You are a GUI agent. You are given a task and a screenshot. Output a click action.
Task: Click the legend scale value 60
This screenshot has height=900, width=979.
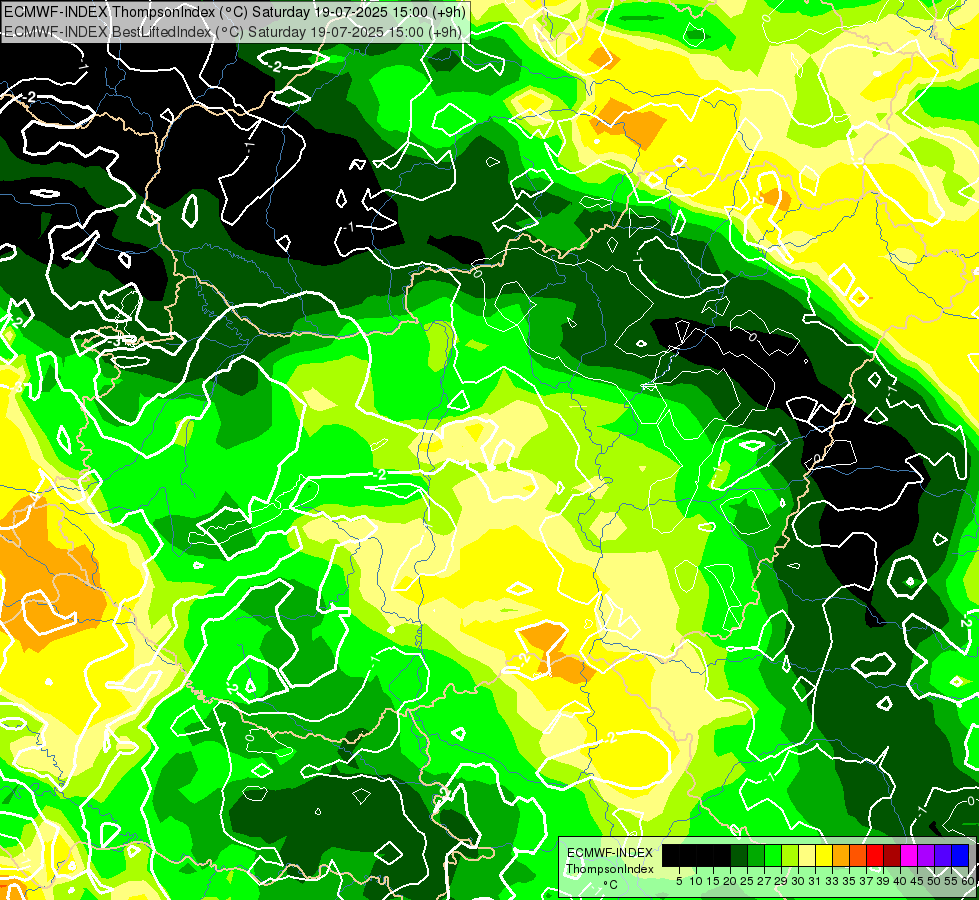click(x=968, y=881)
